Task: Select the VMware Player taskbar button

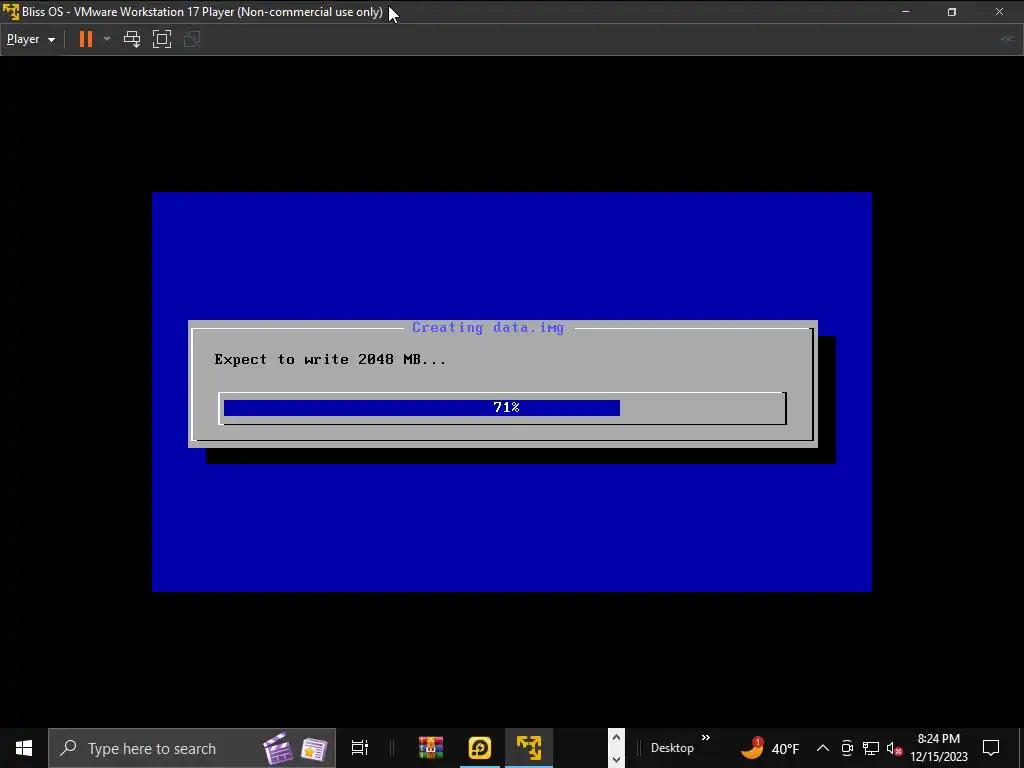Action: (x=529, y=748)
